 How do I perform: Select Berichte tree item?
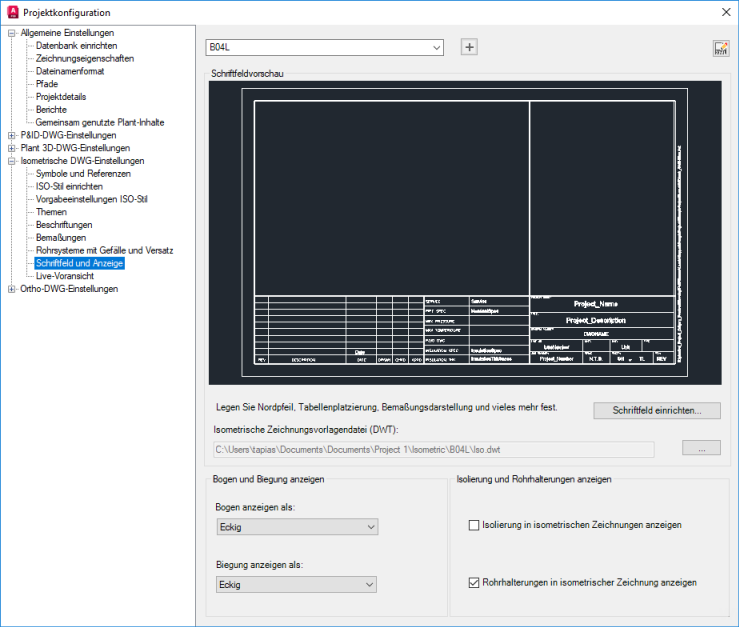coord(51,110)
